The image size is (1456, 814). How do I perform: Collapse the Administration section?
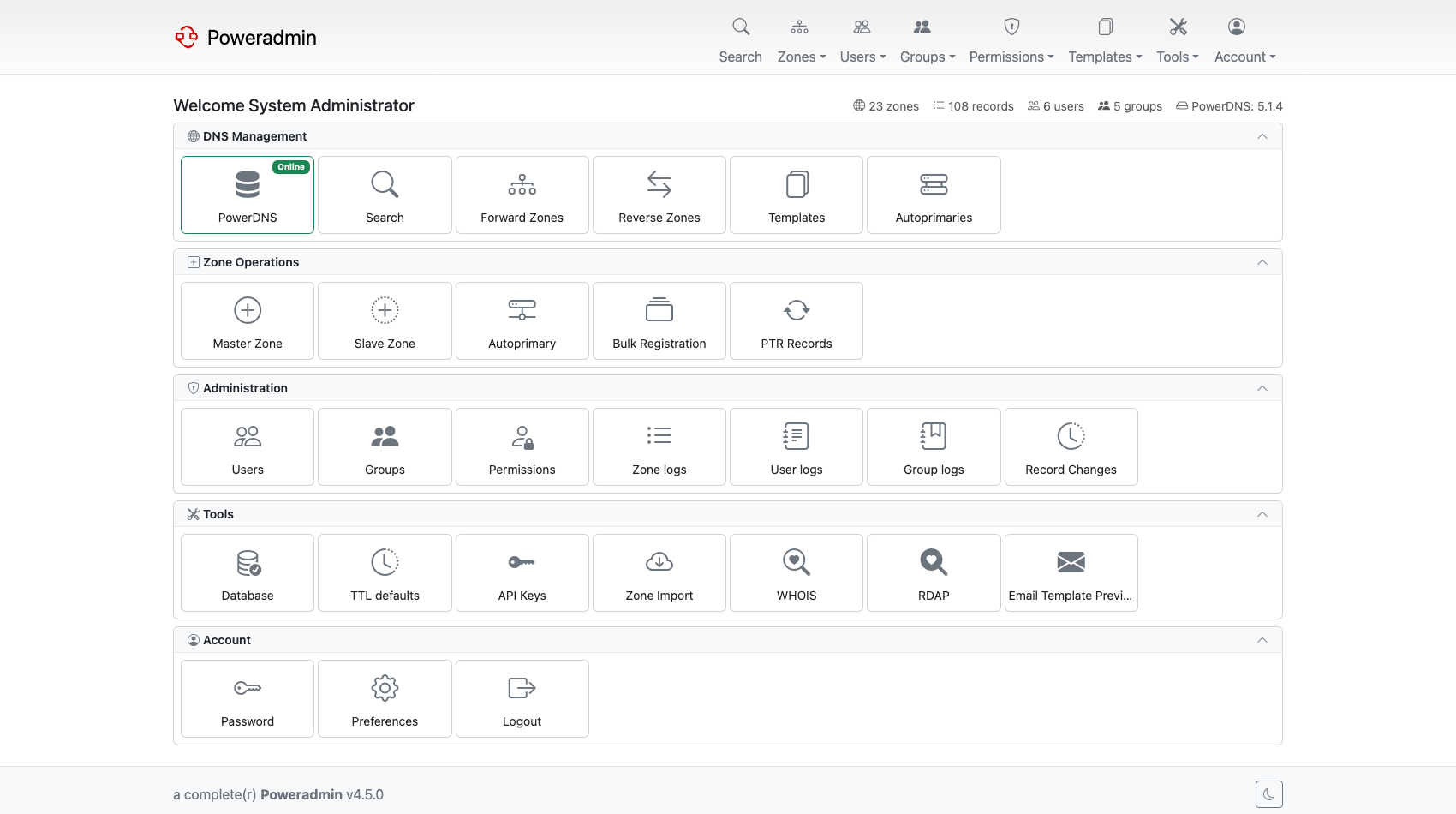point(1262,388)
